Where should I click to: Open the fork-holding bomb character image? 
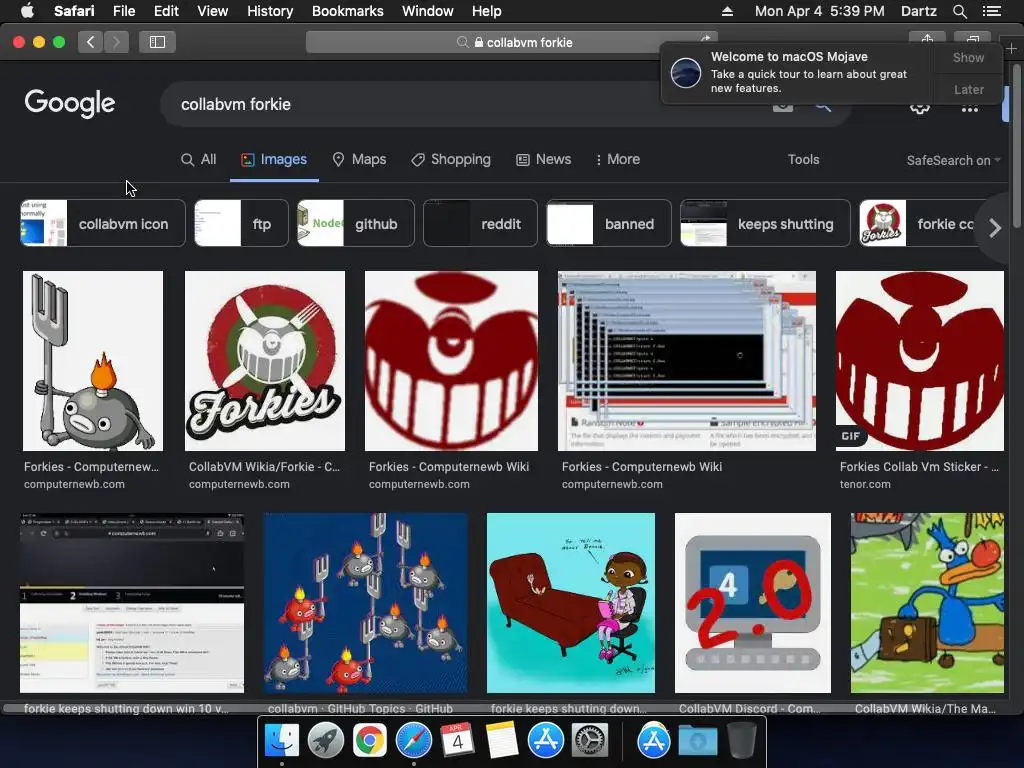click(93, 361)
